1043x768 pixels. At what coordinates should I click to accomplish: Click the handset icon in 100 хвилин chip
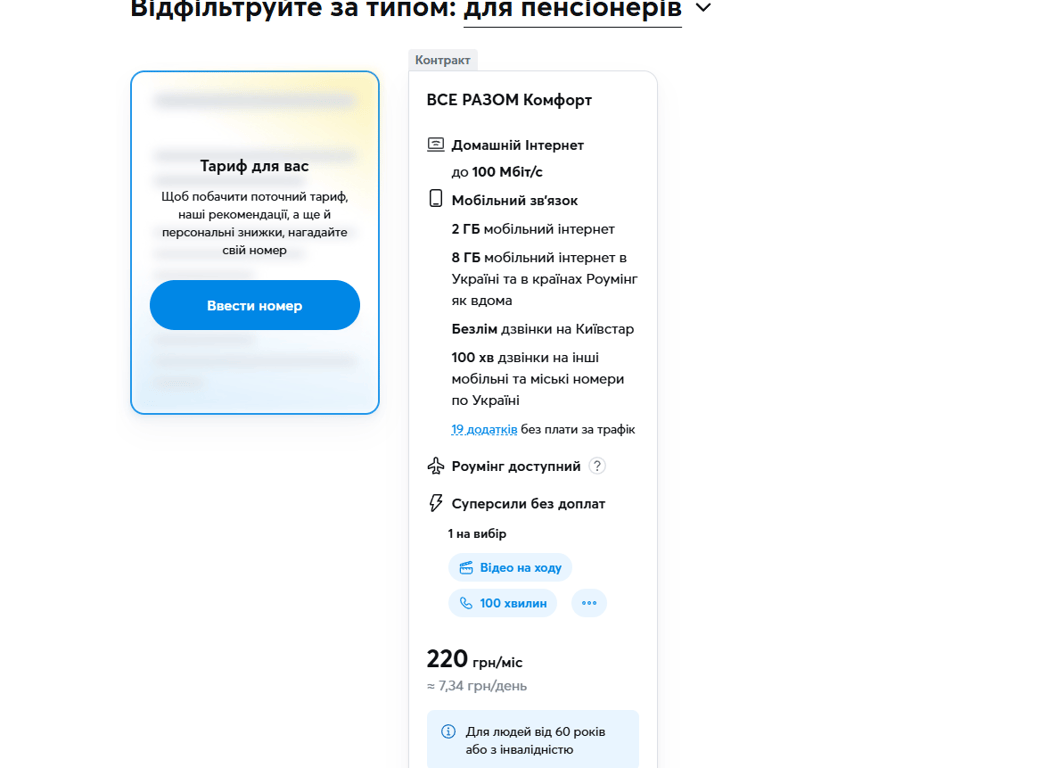[466, 603]
